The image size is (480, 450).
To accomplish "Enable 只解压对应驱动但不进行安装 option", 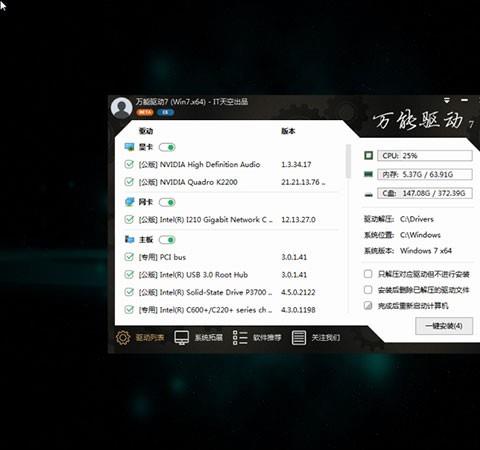I will (x=368, y=274).
